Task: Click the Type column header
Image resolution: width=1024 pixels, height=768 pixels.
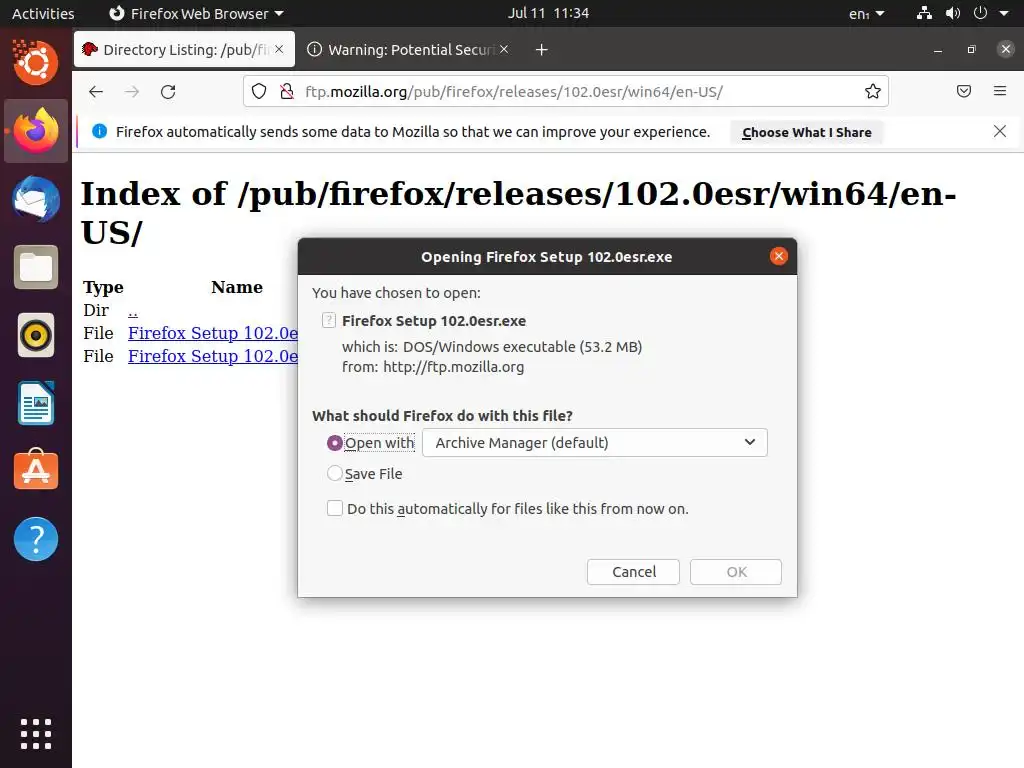Action: click(x=103, y=287)
